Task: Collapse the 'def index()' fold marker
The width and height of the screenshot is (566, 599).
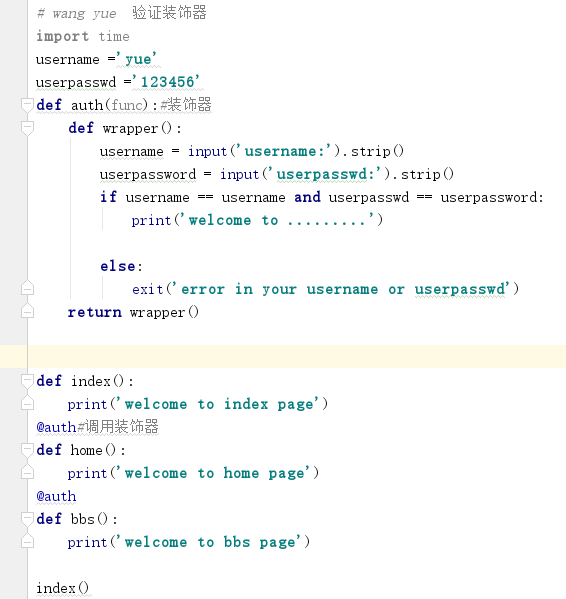Action: point(27,381)
